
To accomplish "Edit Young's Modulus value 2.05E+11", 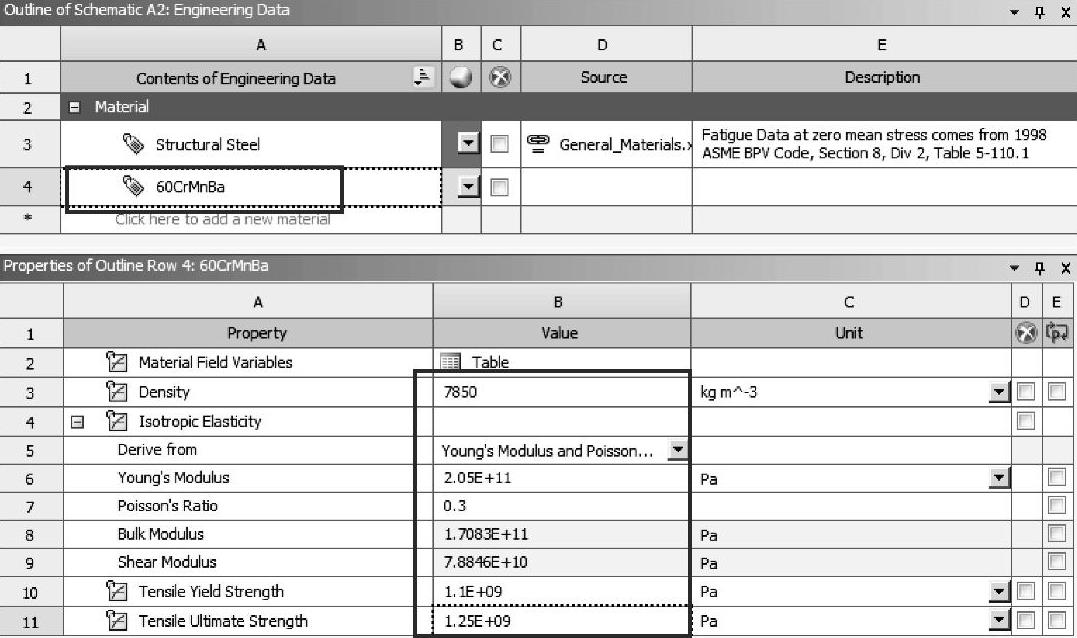I will pyautogui.click(x=562, y=478).
